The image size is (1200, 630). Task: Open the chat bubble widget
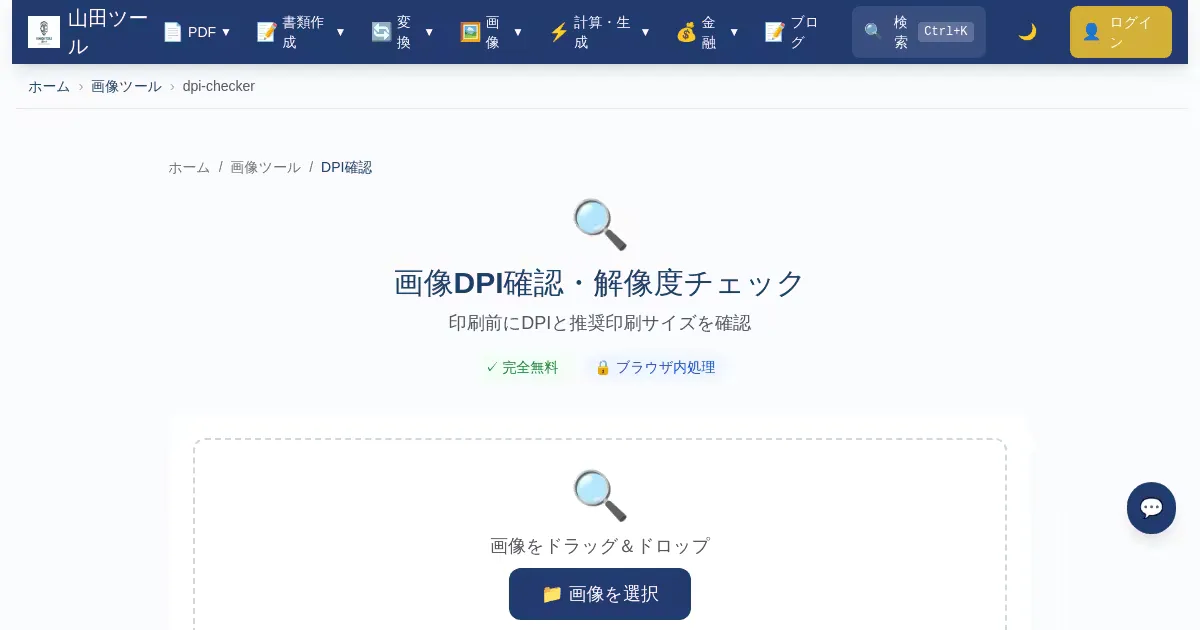click(x=1151, y=508)
